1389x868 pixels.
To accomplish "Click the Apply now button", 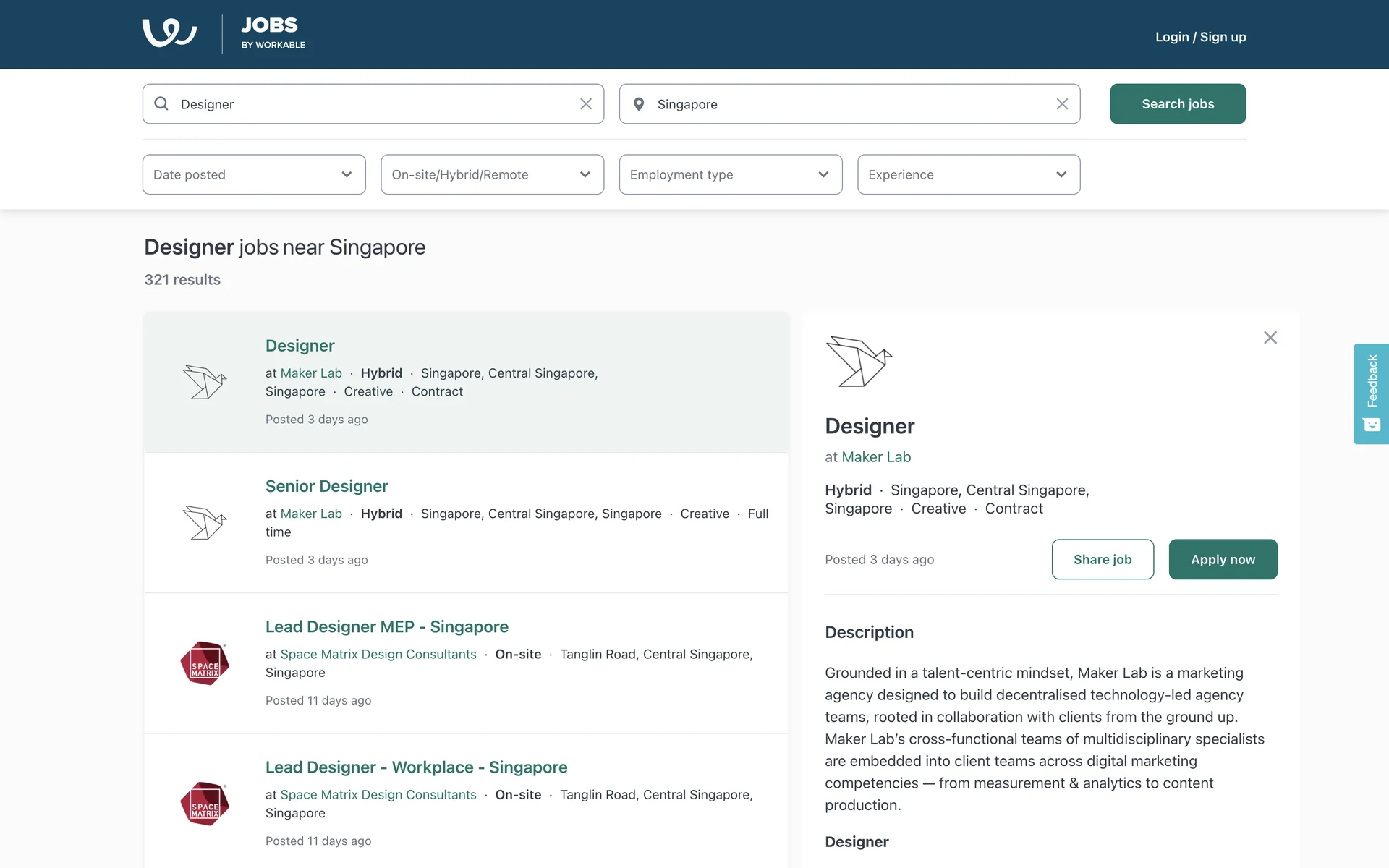I will [1223, 559].
